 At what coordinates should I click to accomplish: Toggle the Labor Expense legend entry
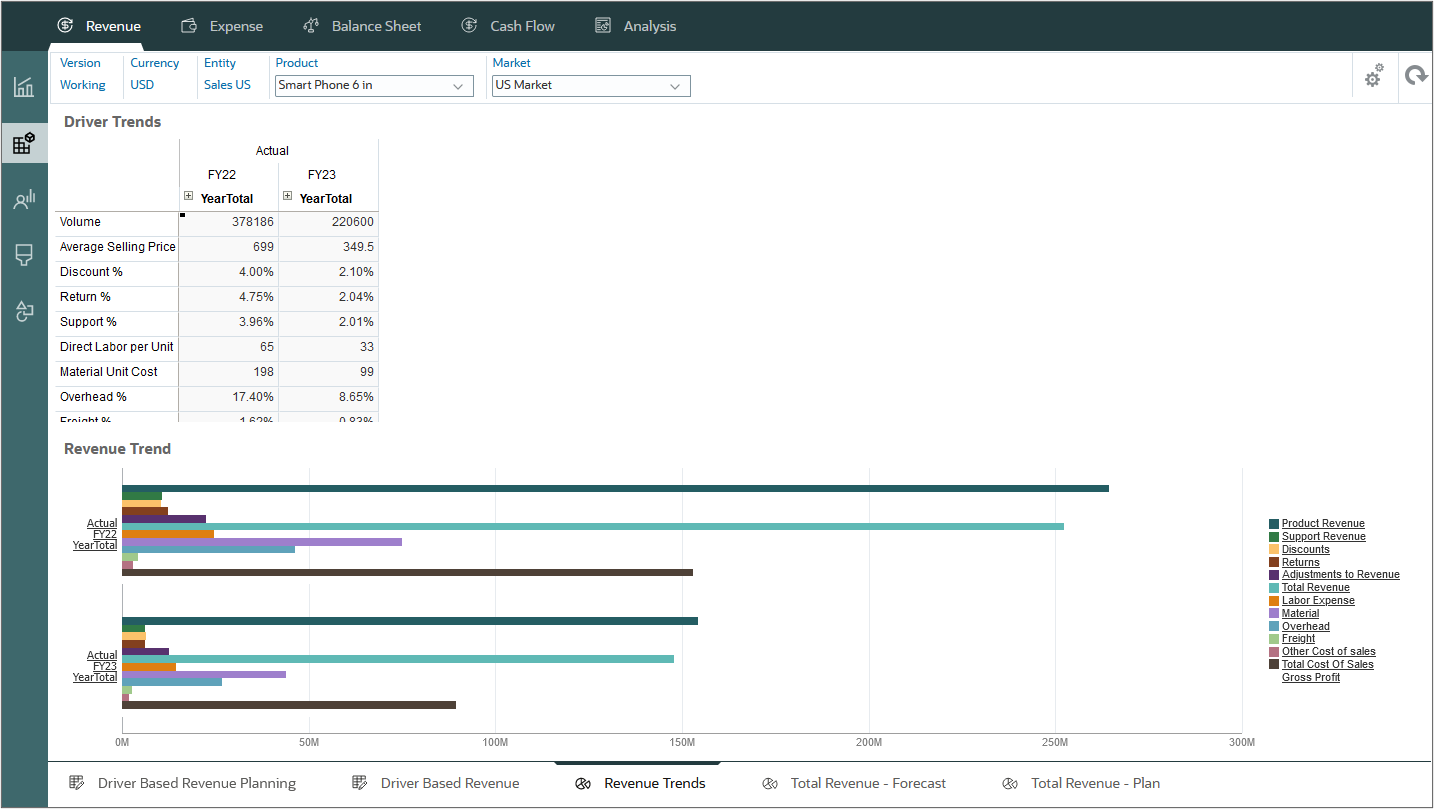coord(1318,600)
